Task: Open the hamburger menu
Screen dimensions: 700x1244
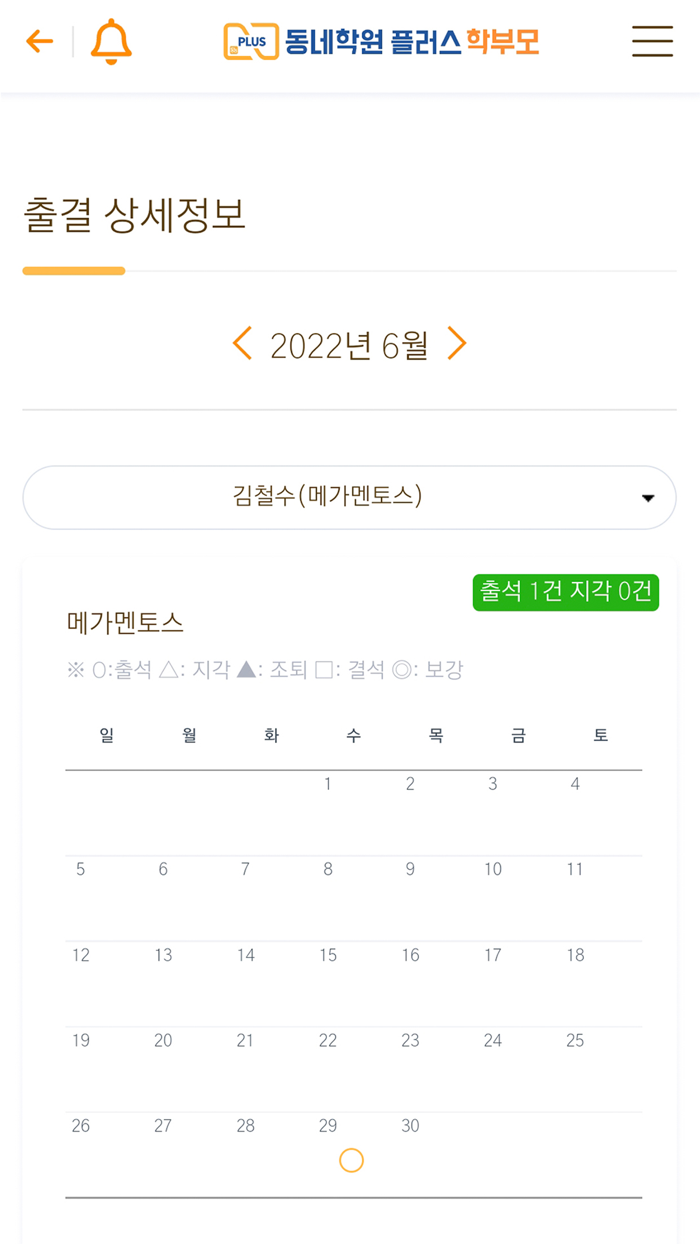Action: 653,42
